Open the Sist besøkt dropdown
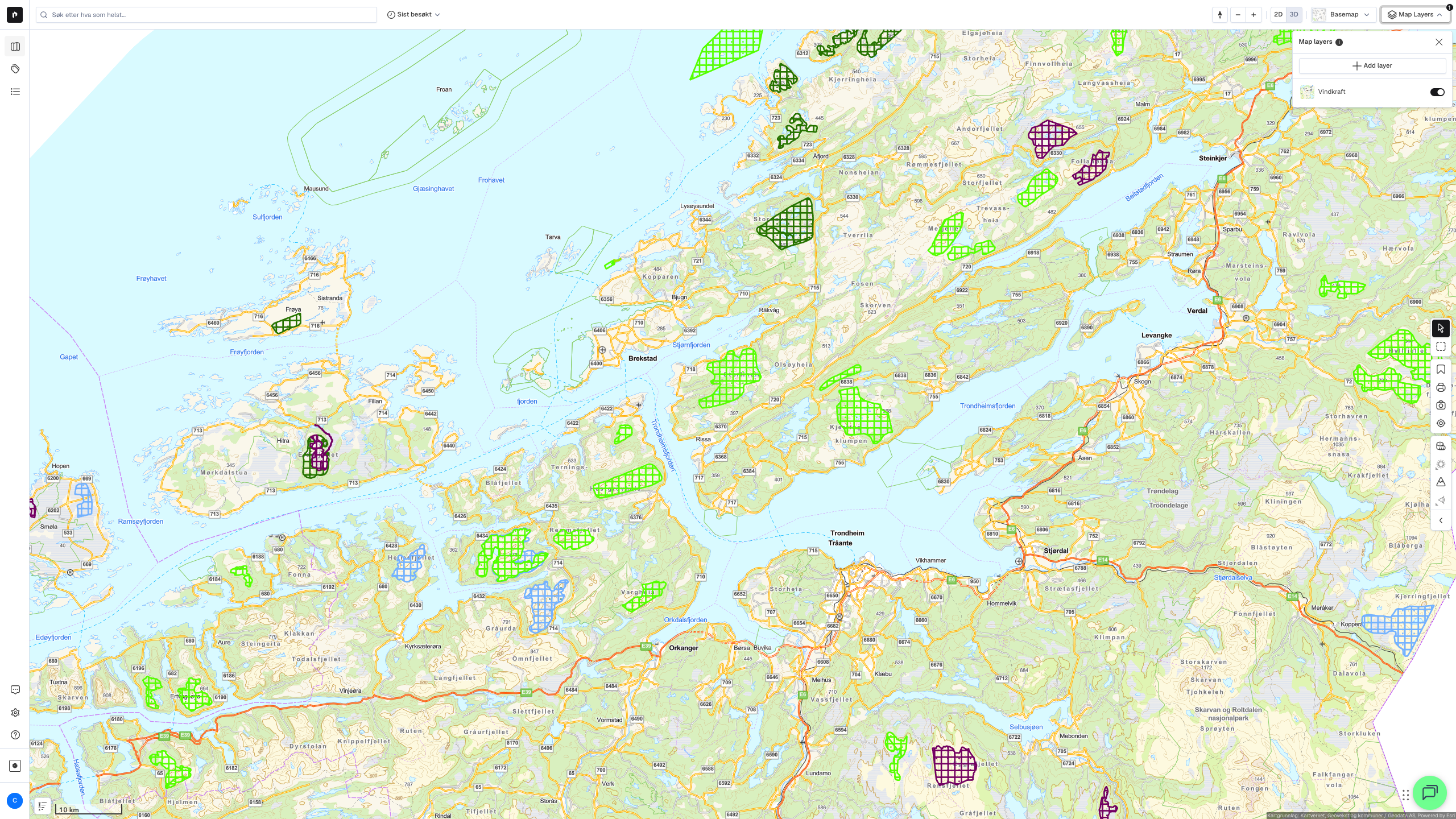Image resolution: width=1456 pixels, height=819 pixels. pyautogui.click(x=413, y=15)
